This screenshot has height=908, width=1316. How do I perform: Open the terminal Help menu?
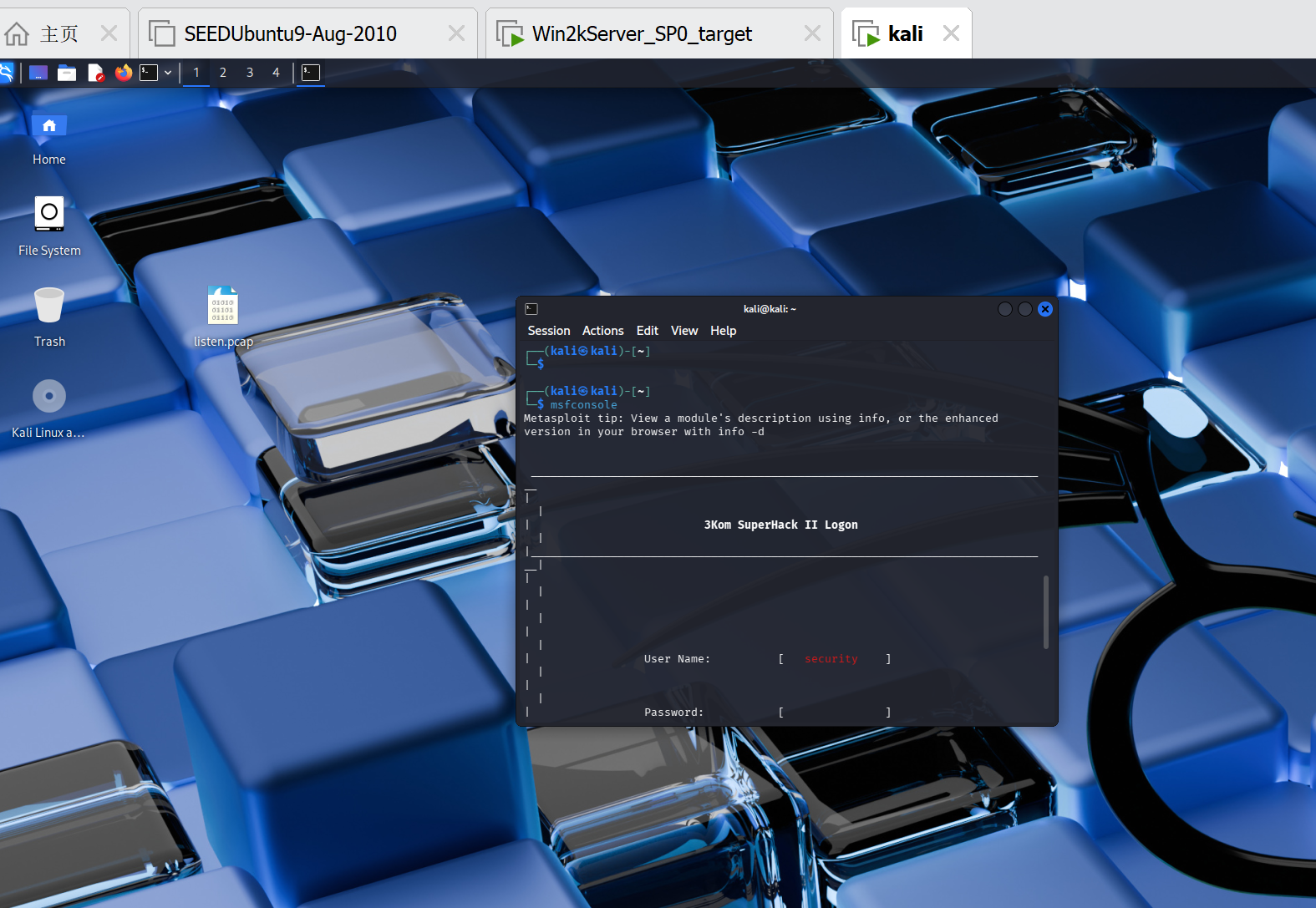coord(724,331)
